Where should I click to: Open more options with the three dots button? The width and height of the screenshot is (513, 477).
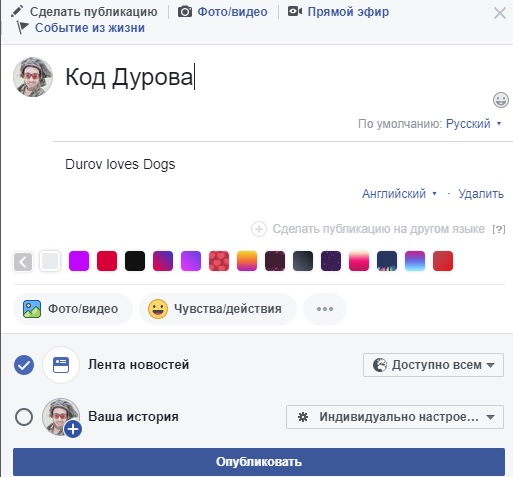325,309
